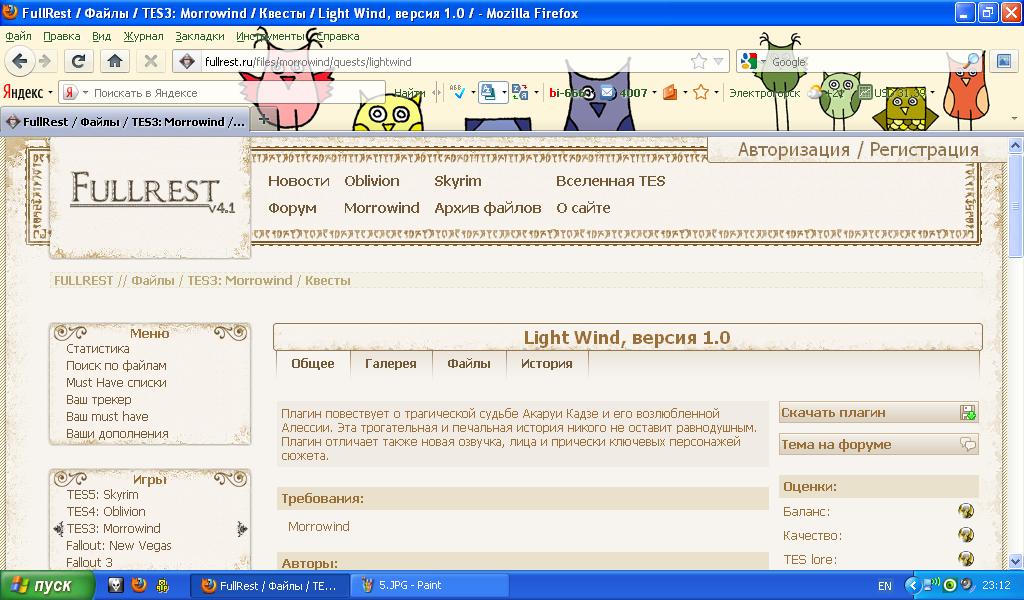This screenshot has height=600, width=1024.
Task: Open a new tab with plus button
Action: coord(264,119)
